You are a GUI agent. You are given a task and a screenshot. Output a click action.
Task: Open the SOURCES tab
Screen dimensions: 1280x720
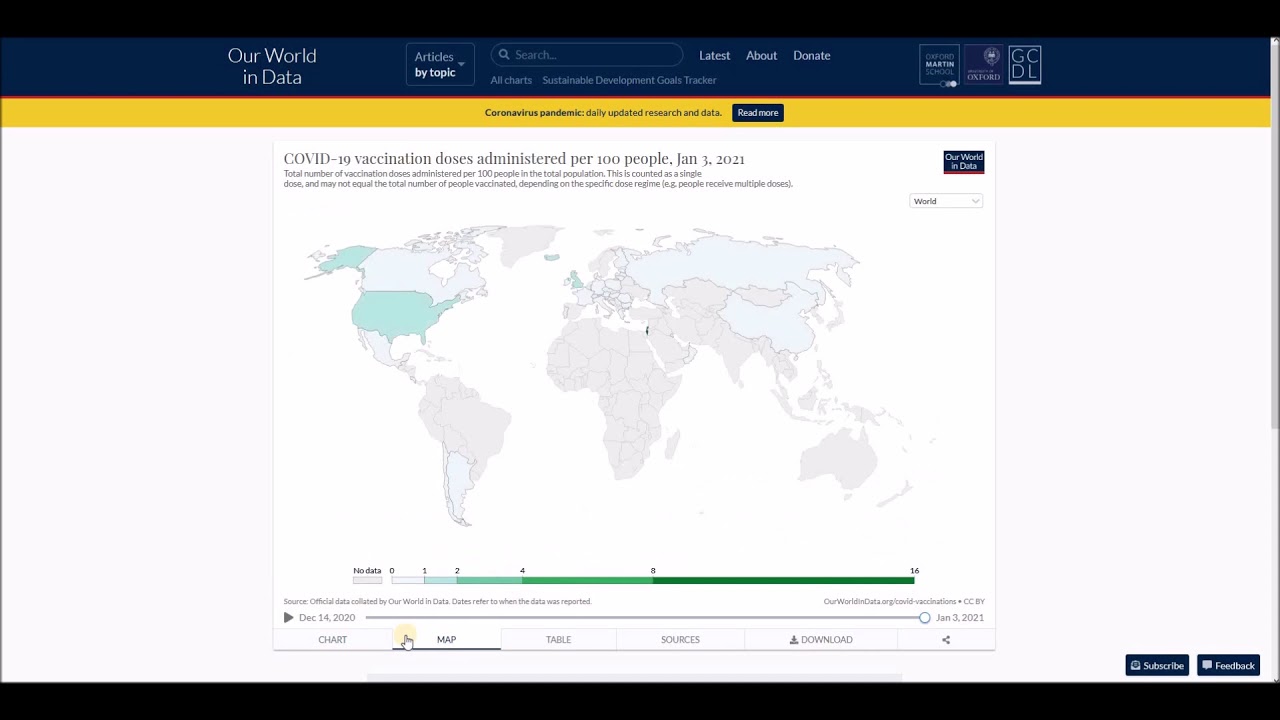point(680,640)
